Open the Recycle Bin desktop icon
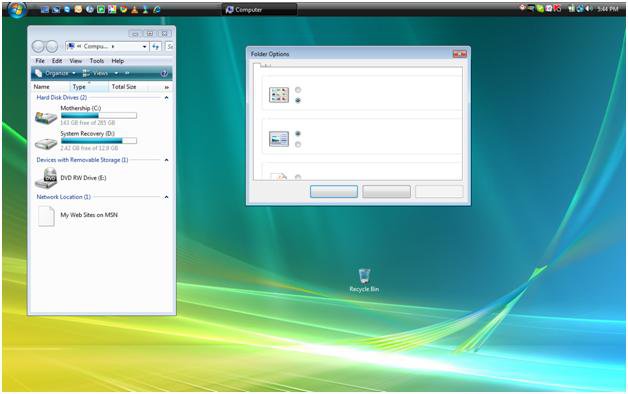The width and height of the screenshot is (628, 394). pos(364,280)
